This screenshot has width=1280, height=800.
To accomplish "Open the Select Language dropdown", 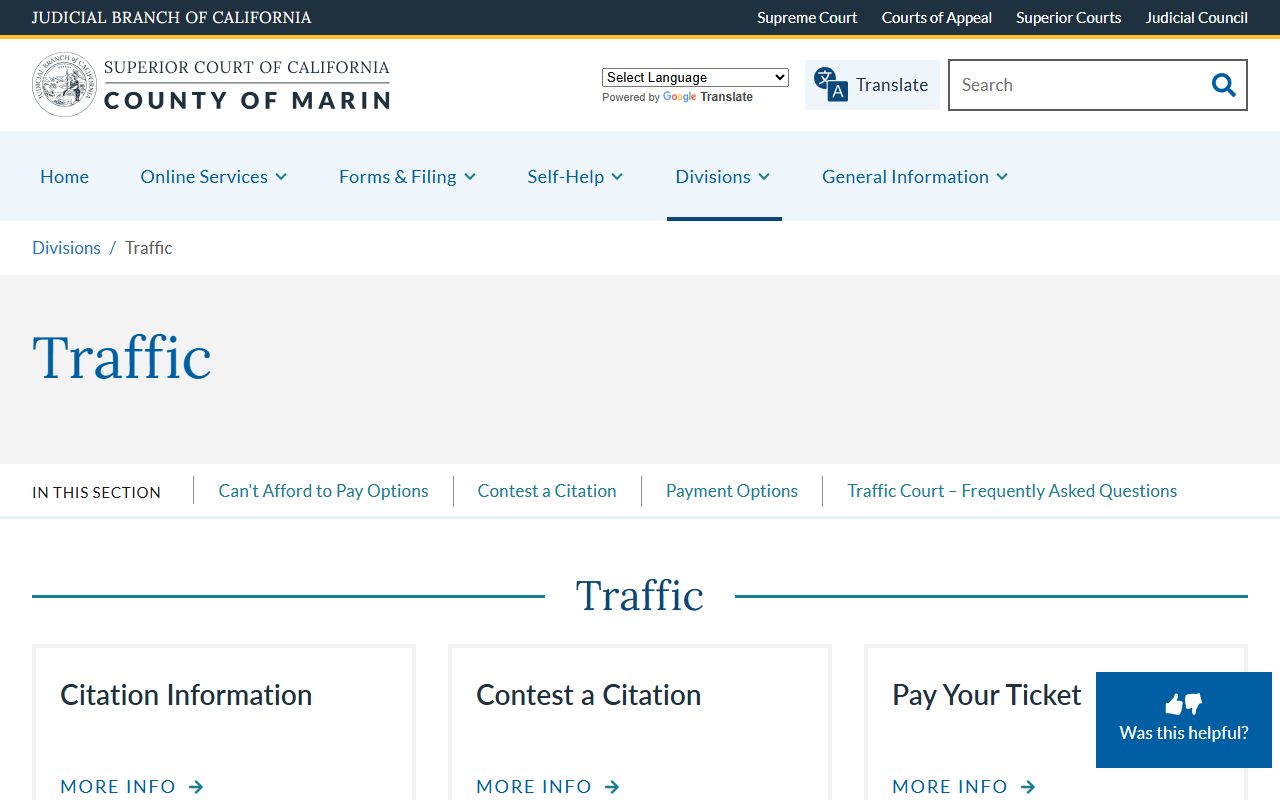I will [695, 77].
